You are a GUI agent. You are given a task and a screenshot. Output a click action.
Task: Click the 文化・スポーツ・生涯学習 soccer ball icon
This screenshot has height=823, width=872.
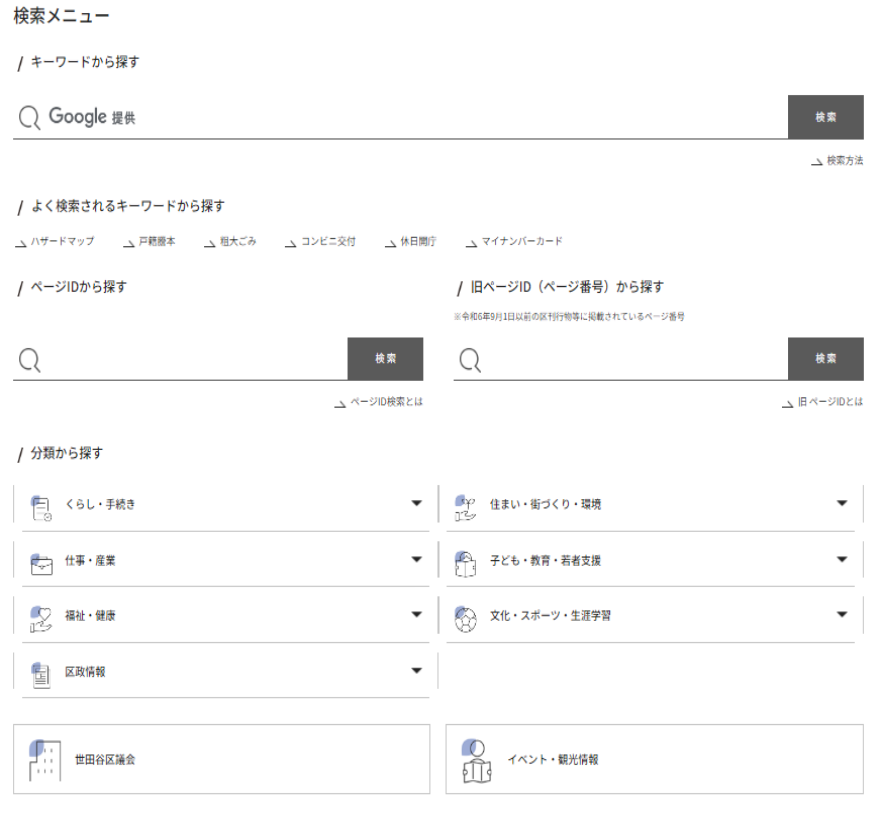tap(463, 615)
